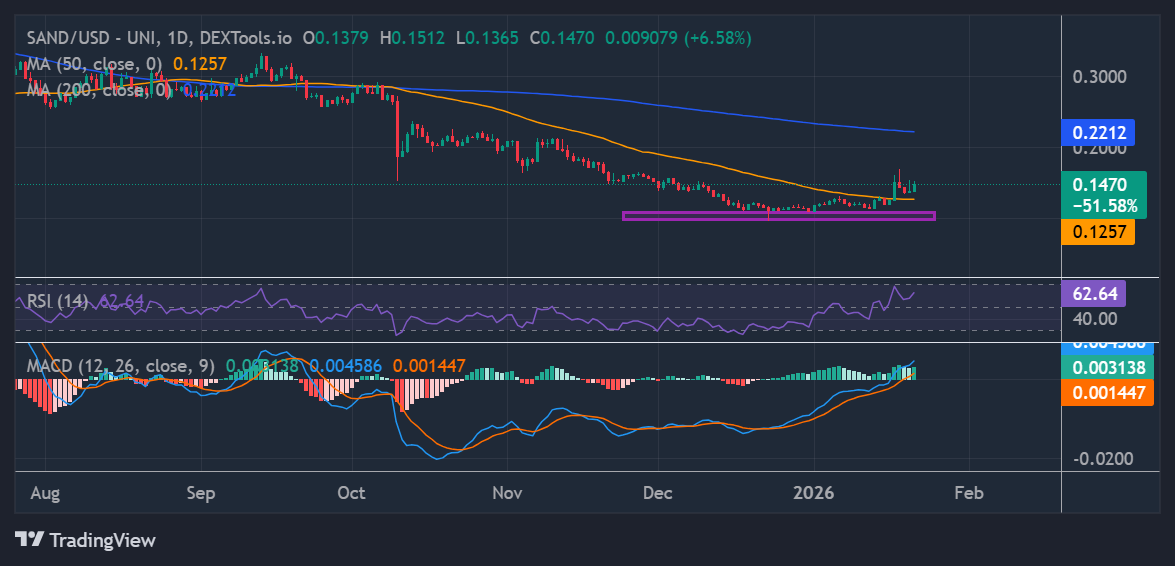Click the 2026 label on time axis

(813, 493)
